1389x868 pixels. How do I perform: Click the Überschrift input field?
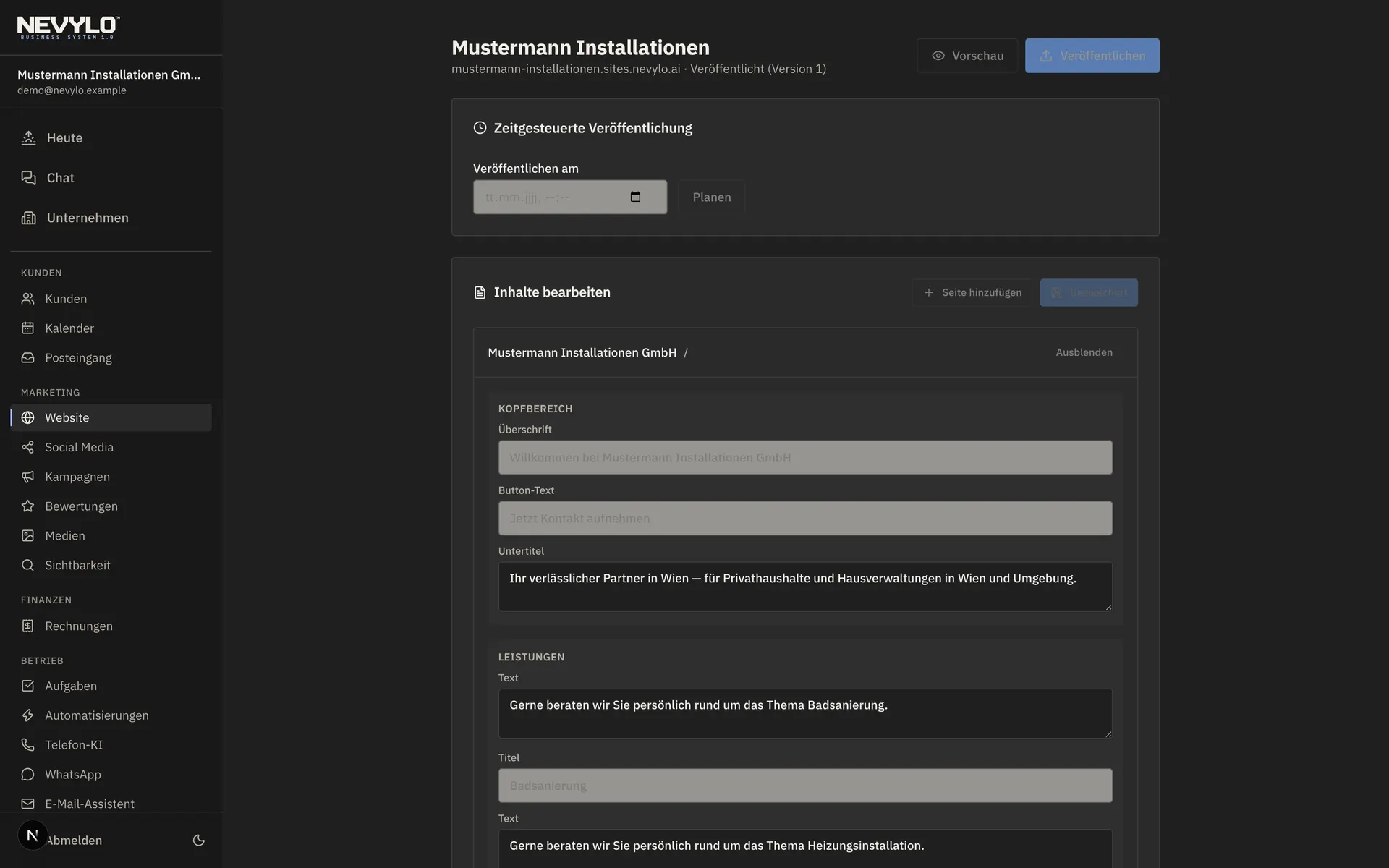[x=805, y=458]
